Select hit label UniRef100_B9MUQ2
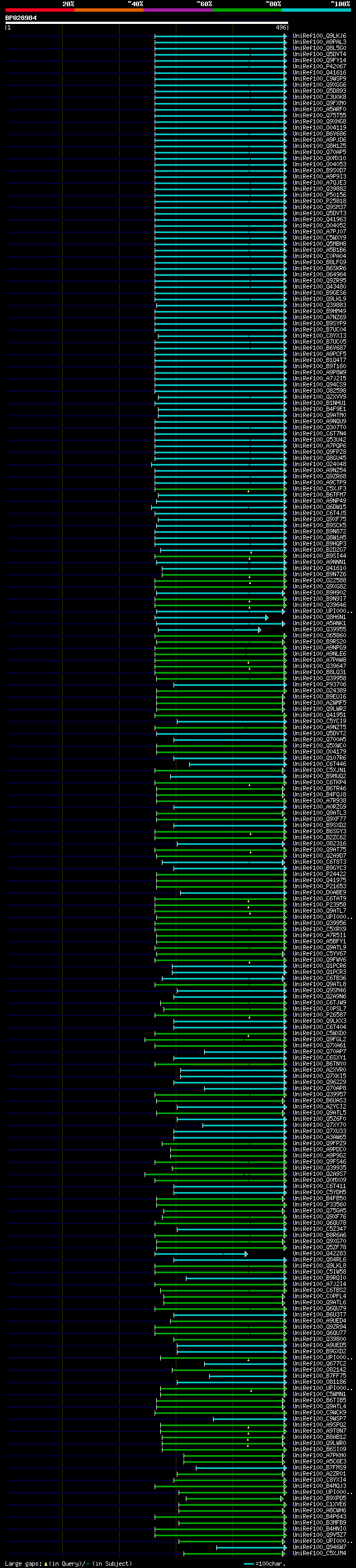 click(319, 776)
